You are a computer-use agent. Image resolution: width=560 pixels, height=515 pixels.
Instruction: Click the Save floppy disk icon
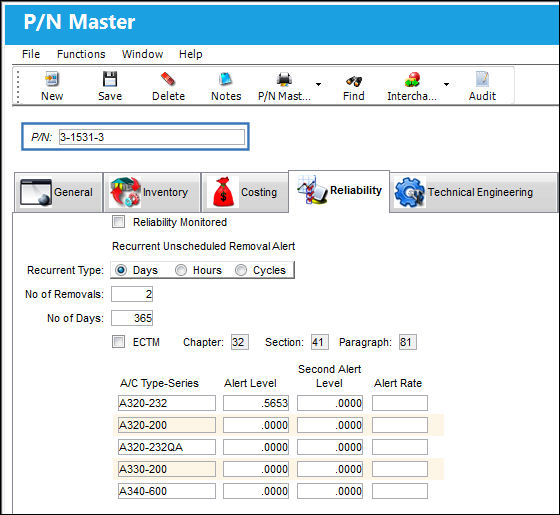pyautogui.click(x=110, y=79)
